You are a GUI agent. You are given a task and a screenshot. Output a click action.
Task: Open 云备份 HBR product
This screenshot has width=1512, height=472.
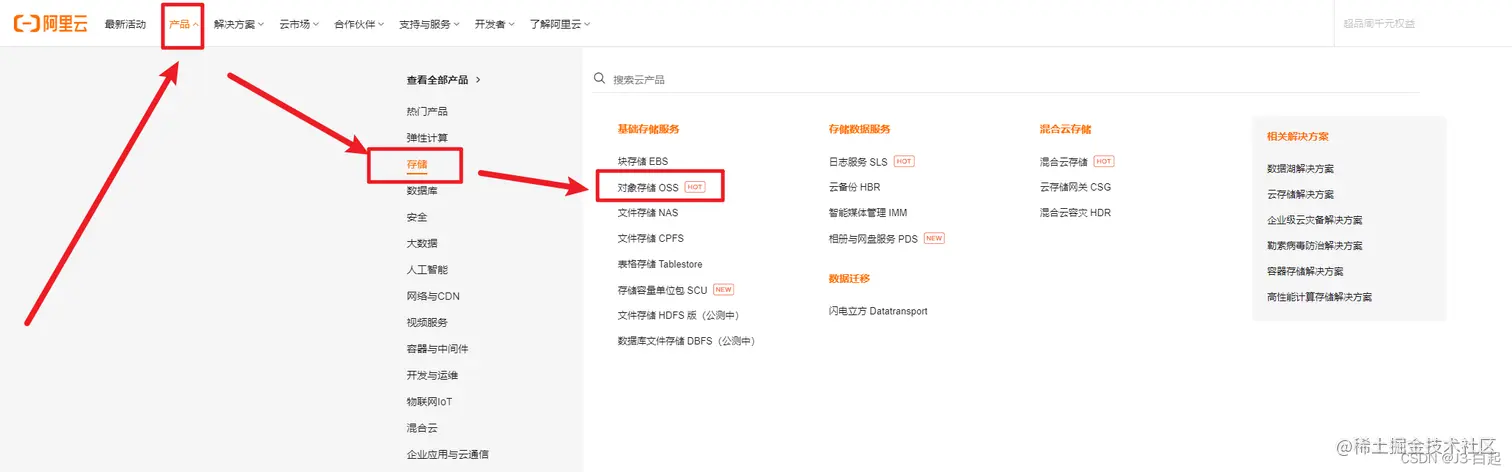854,187
